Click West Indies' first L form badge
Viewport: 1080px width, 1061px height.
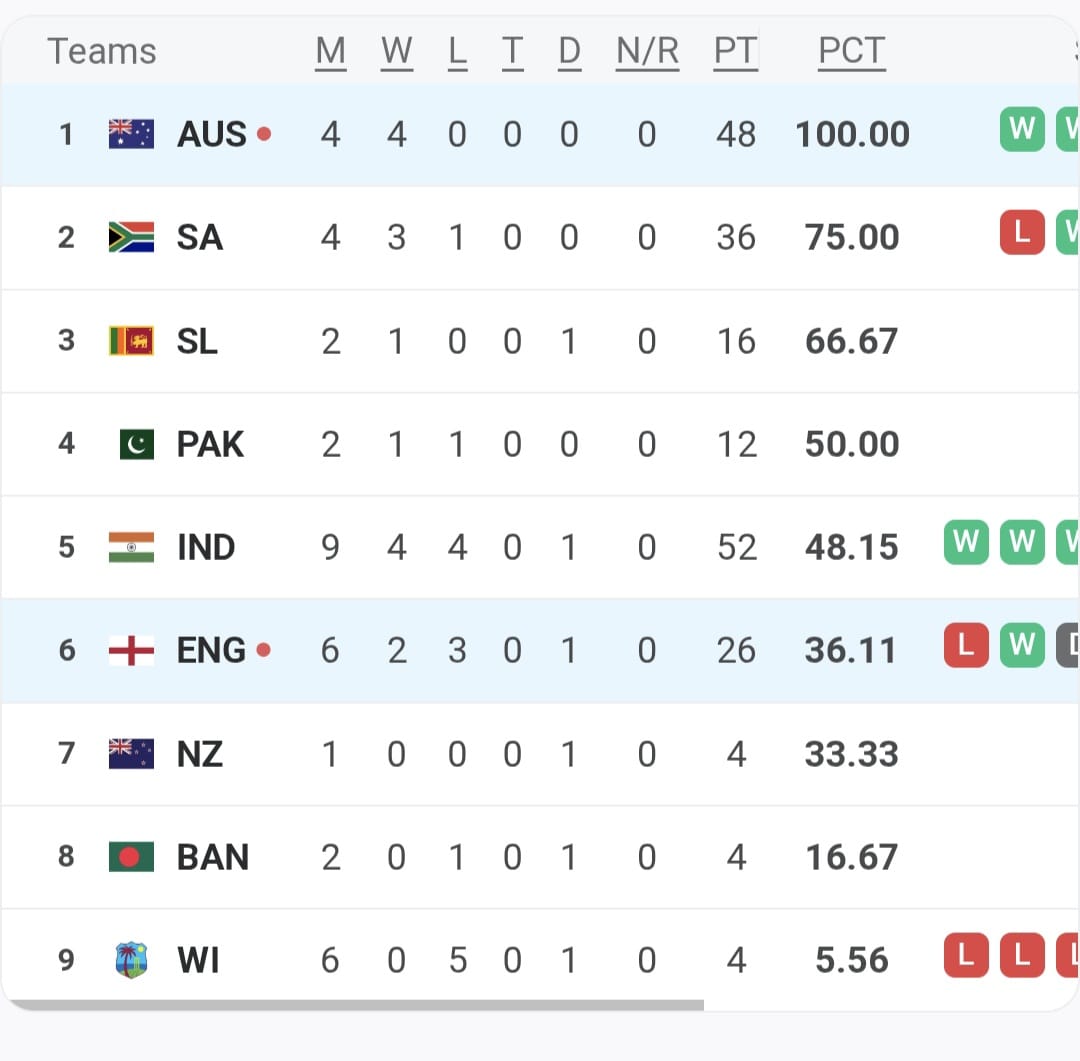click(965, 955)
